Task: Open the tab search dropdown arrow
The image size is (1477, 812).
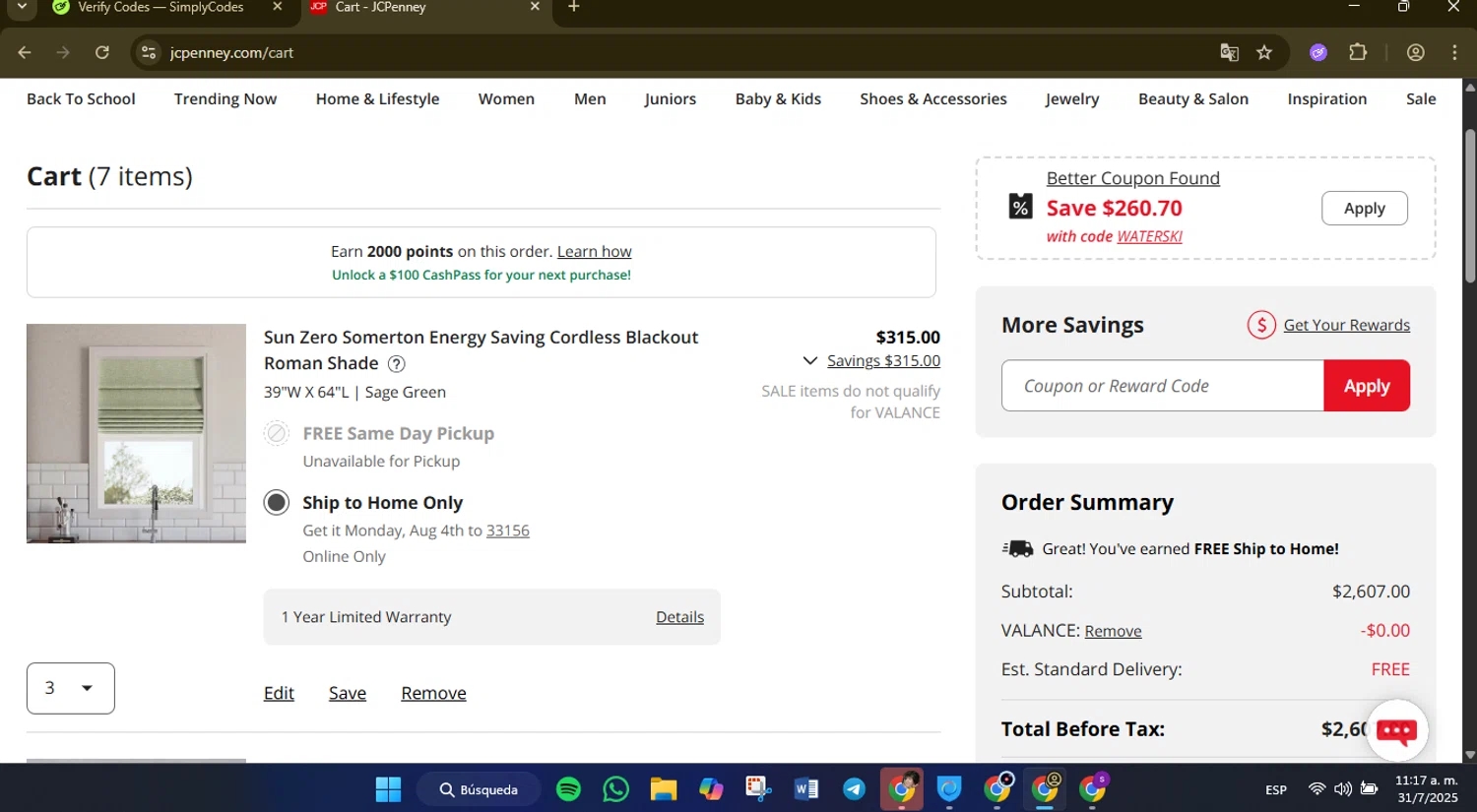Action: tap(22, 7)
